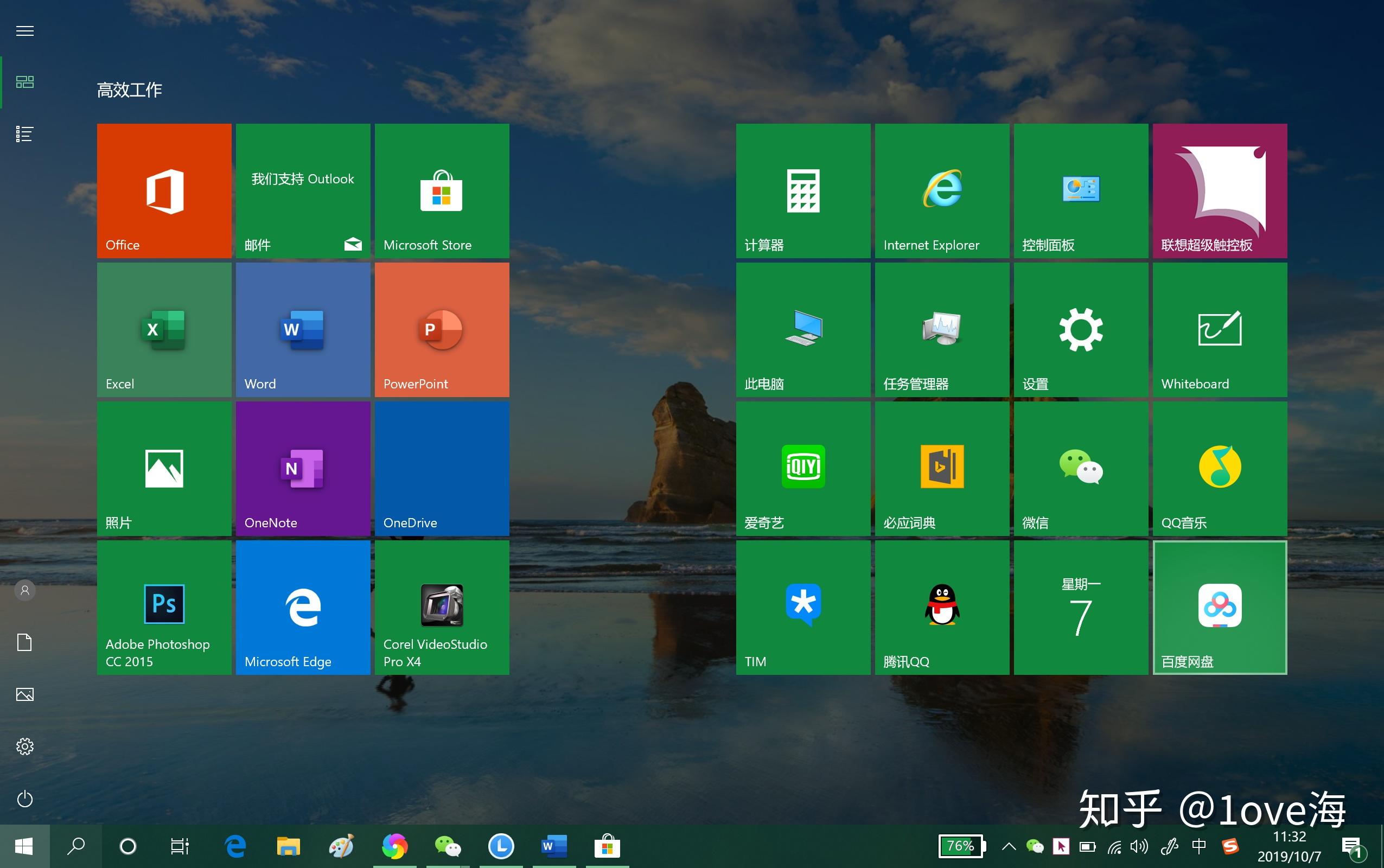Open the Internet Explorer tile
The width and height of the screenshot is (1384, 868).
[x=942, y=190]
